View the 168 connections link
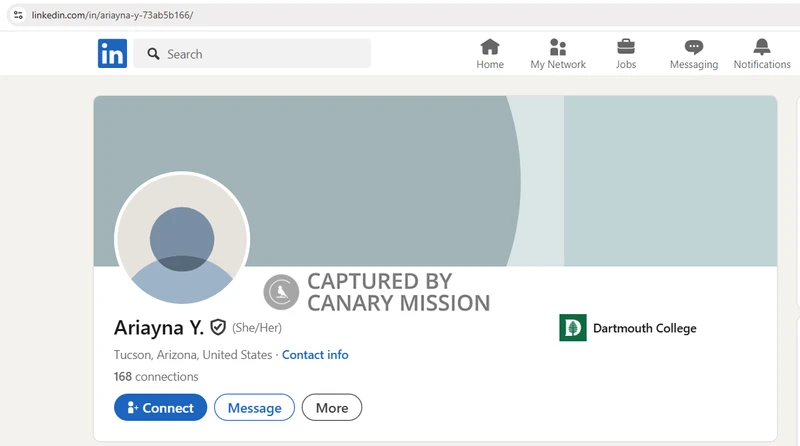800x446 pixels. click(156, 377)
